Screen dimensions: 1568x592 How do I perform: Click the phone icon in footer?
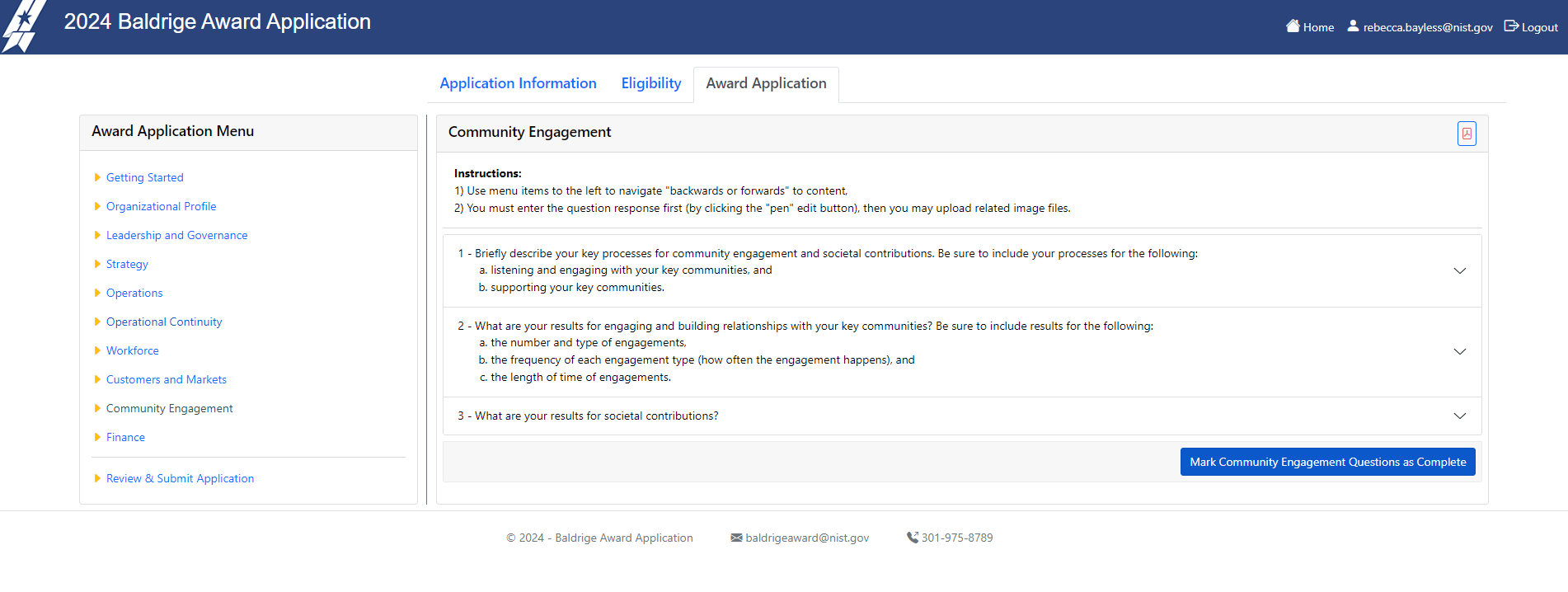click(912, 538)
